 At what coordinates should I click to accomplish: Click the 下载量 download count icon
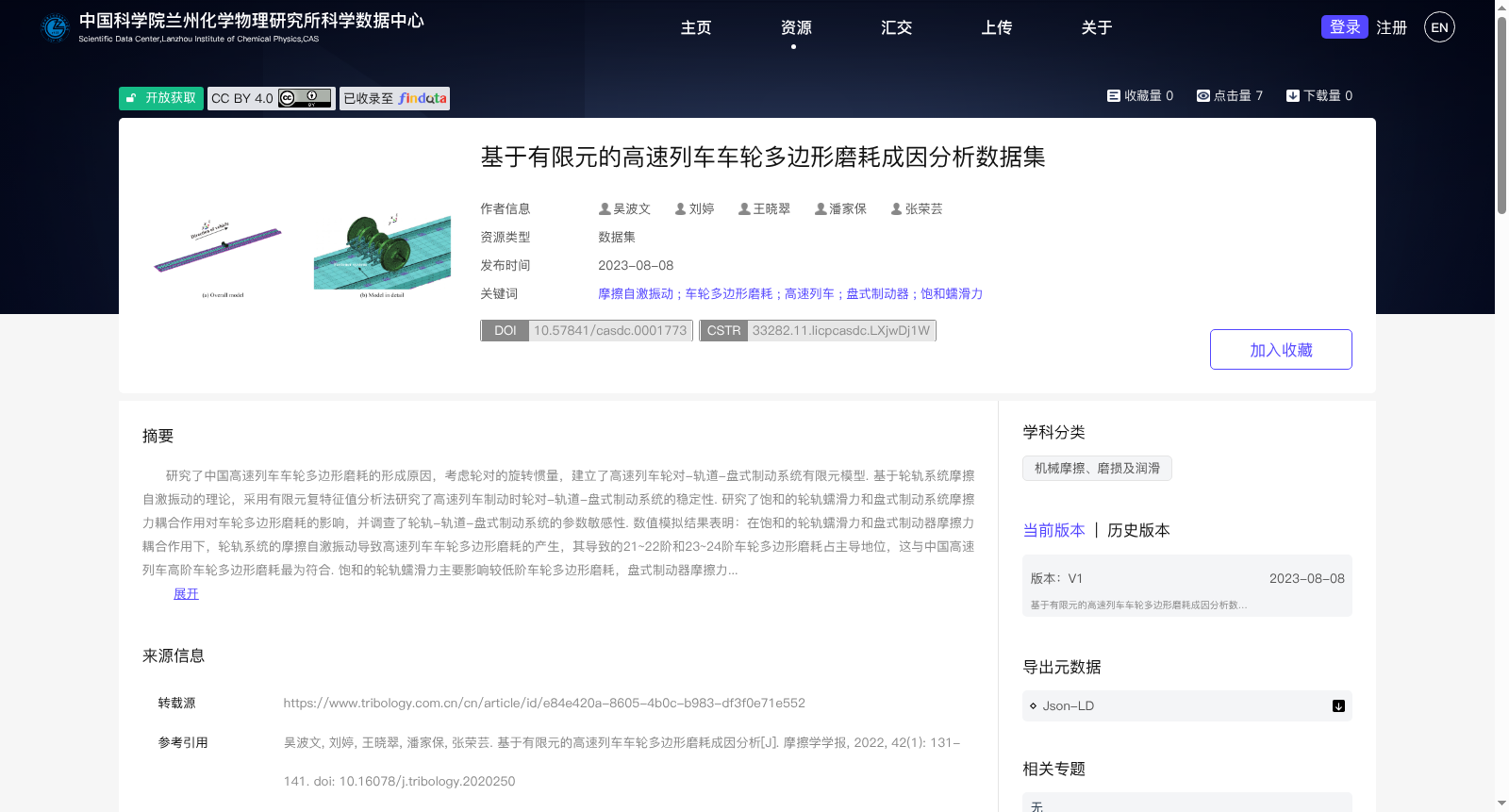(1293, 95)
